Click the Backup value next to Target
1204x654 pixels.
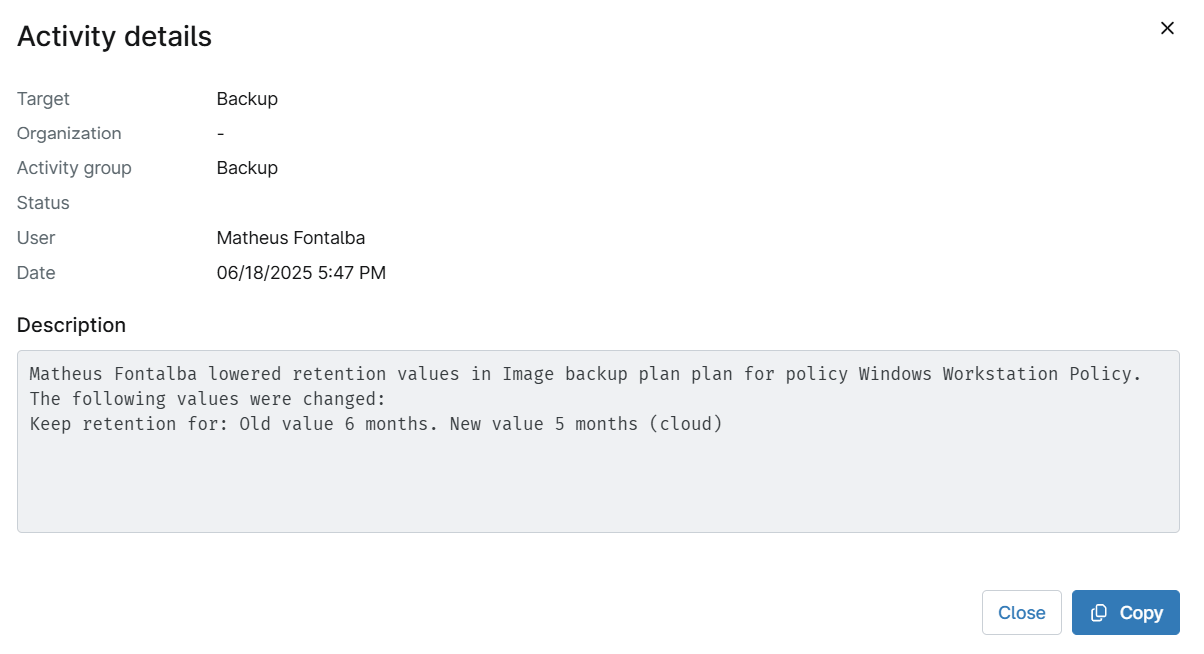(x=247, y=99)
